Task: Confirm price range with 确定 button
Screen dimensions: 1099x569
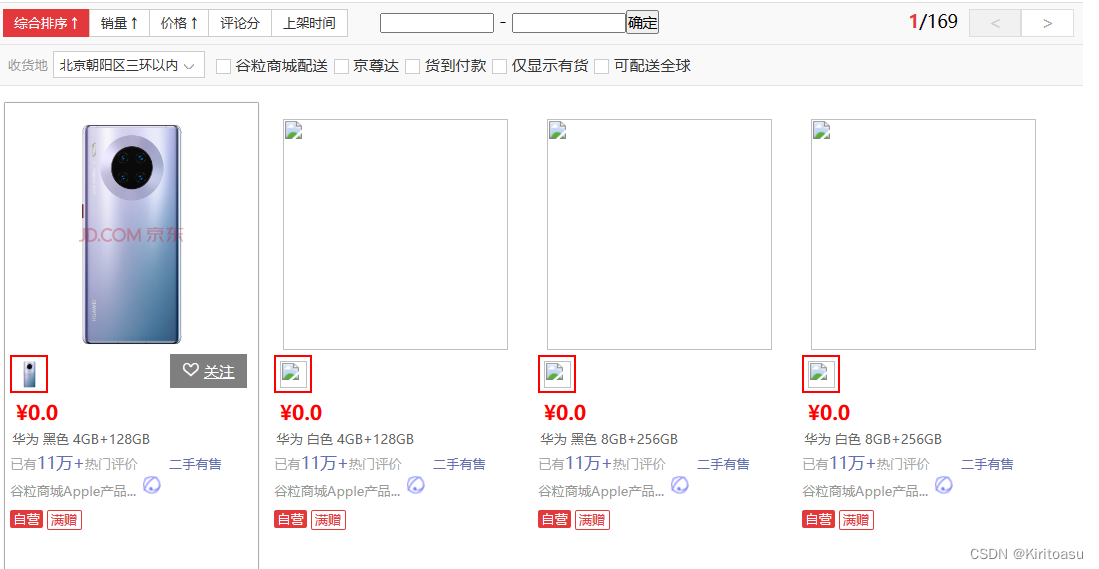Action: coord(642,23)
